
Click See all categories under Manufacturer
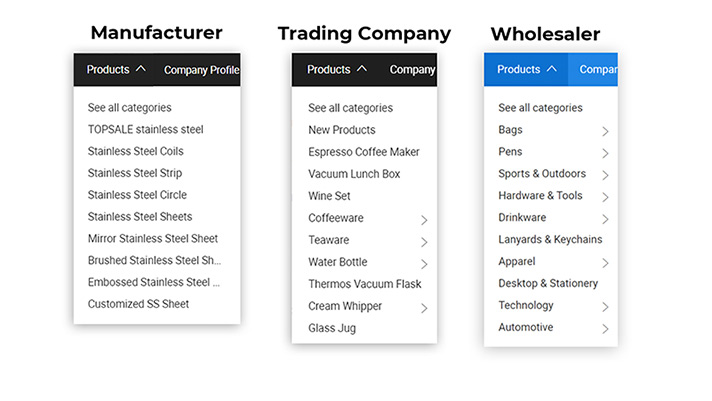129,107
